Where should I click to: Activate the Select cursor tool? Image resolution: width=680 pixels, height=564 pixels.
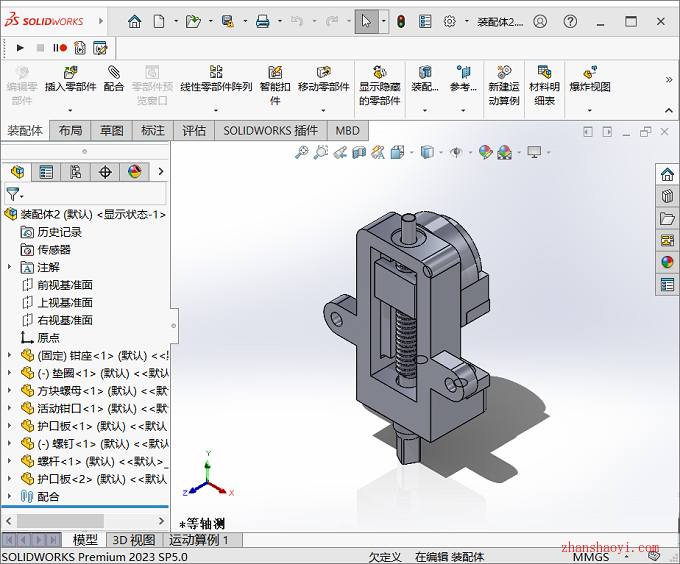[366, 21]
